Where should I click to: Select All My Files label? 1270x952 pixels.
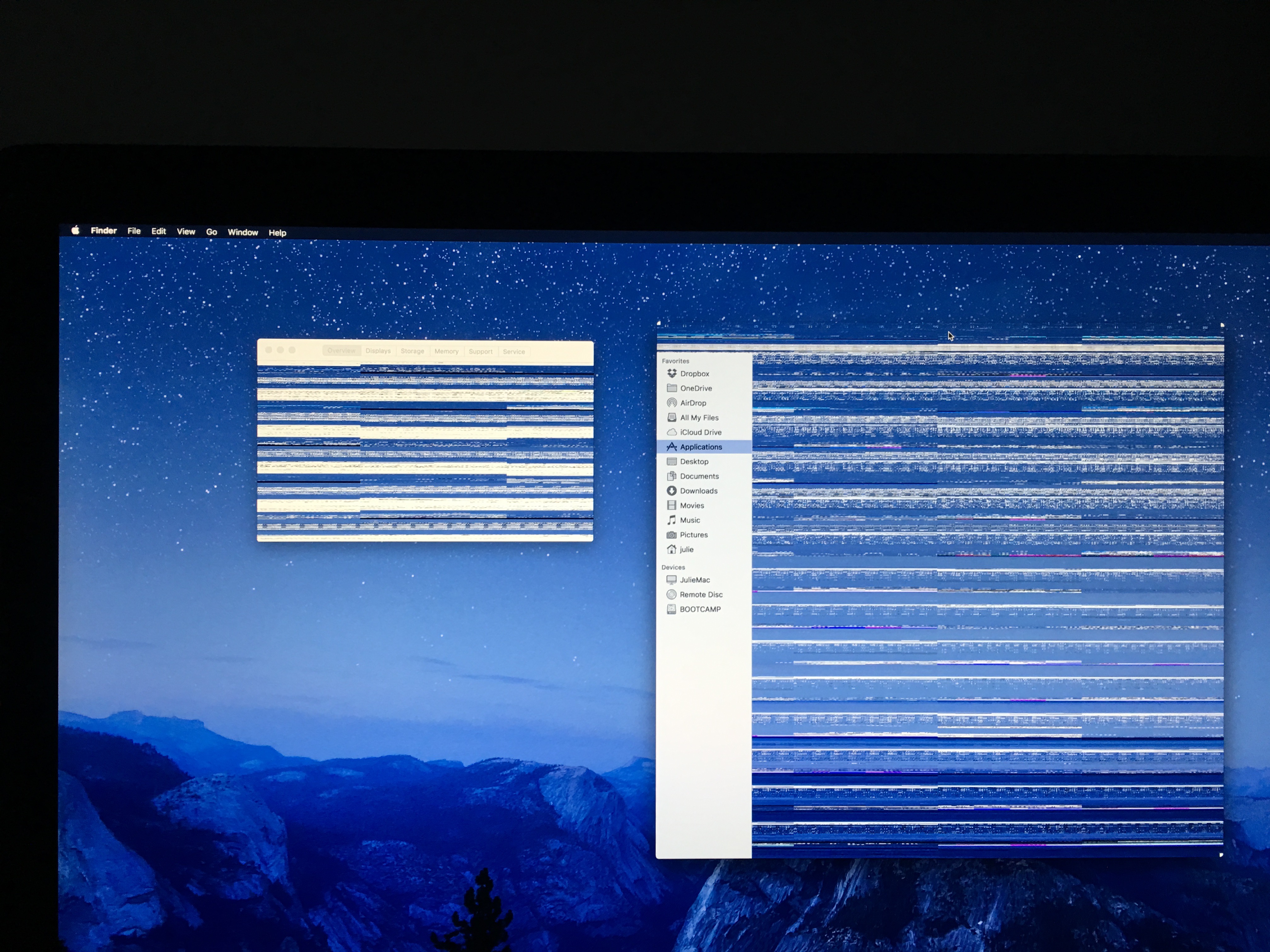699,418
